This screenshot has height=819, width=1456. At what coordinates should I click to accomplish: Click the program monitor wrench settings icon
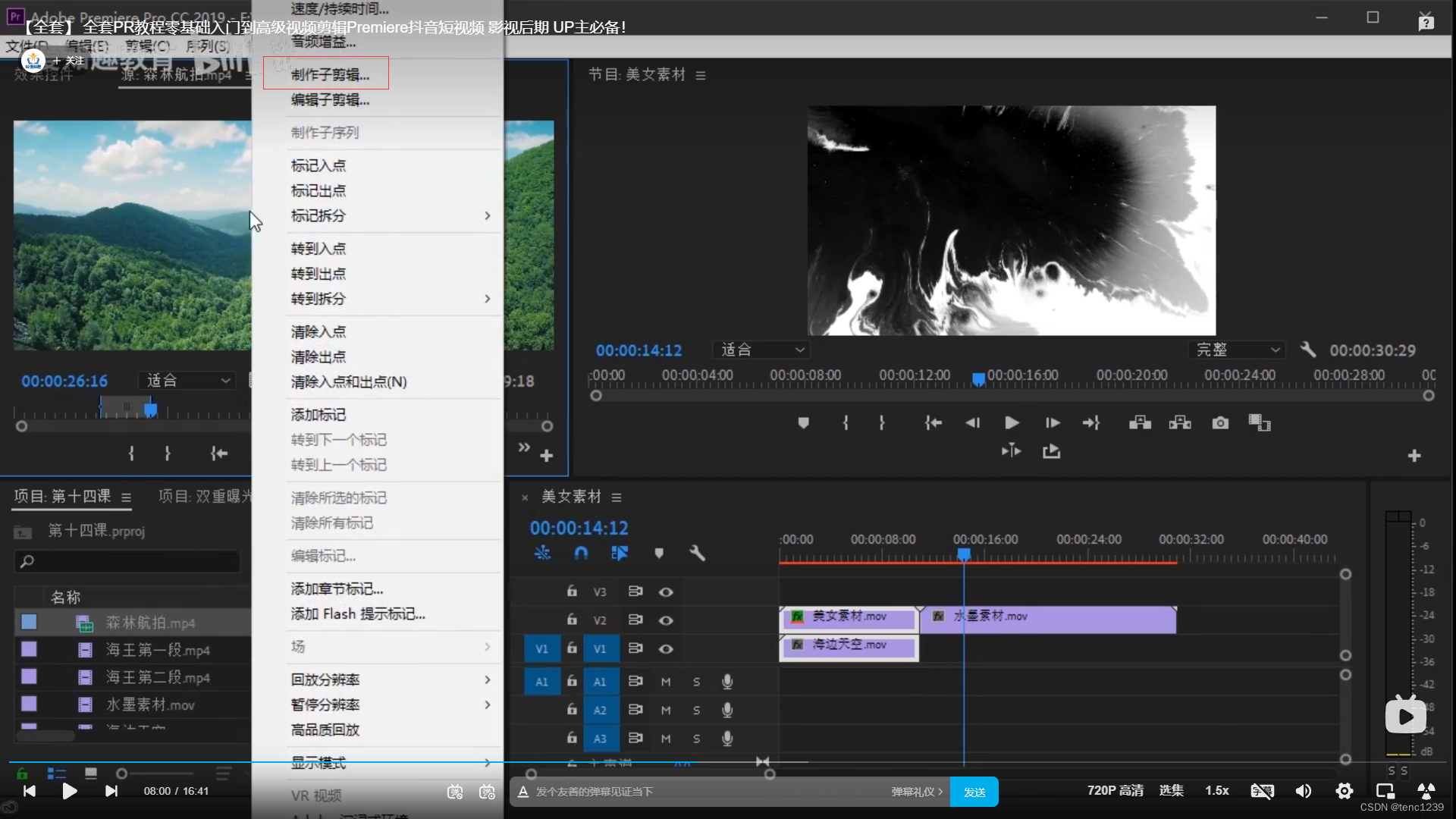tap(1307, 350)
